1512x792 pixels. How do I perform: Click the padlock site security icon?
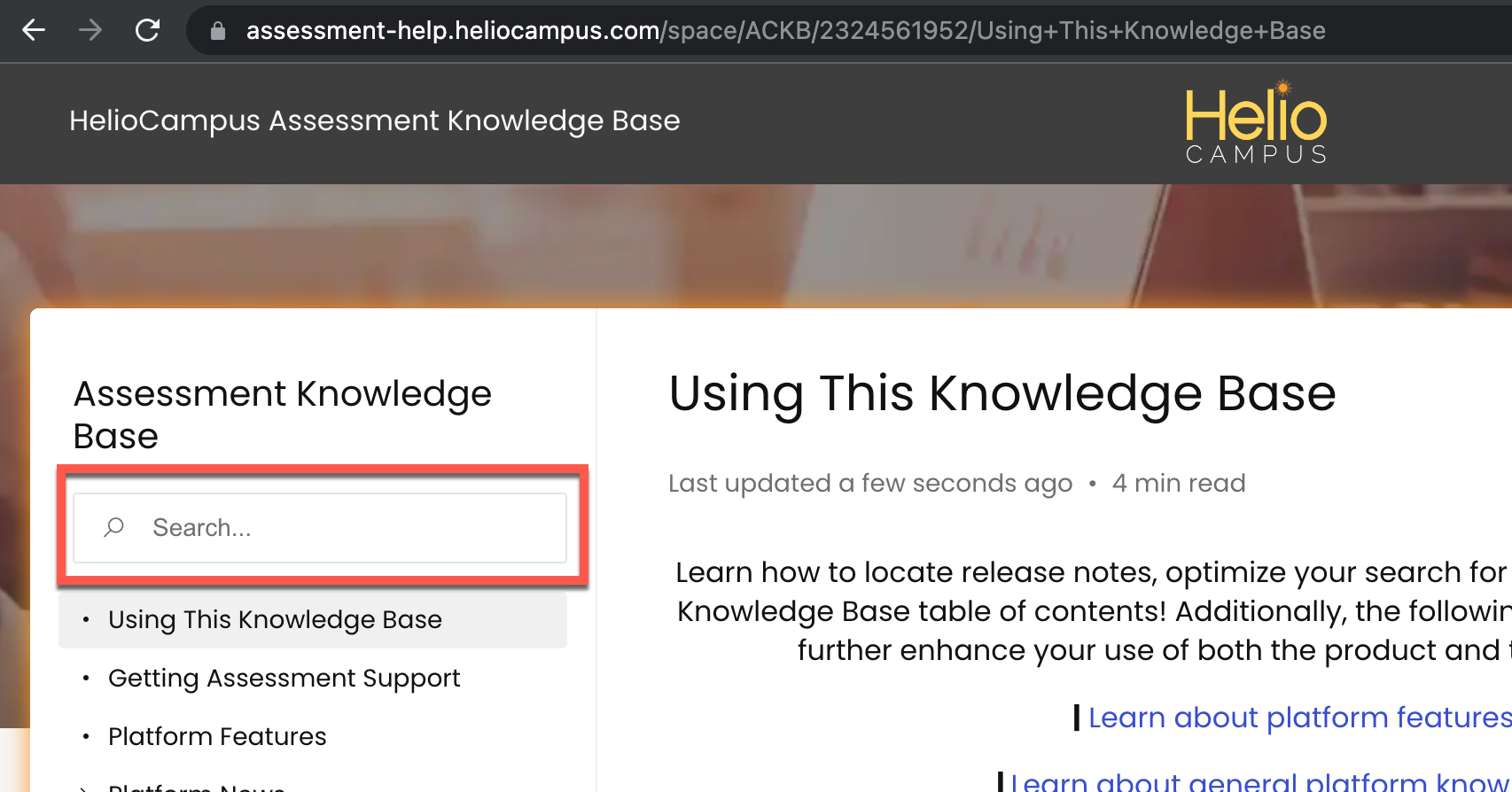point(218,31)
